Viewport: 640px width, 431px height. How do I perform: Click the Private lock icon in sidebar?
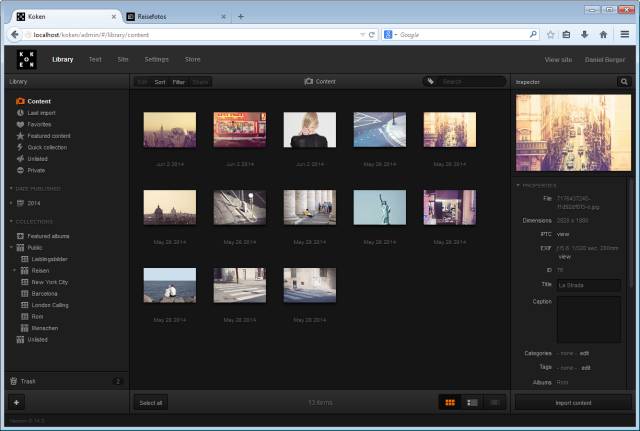coord(20,170)
